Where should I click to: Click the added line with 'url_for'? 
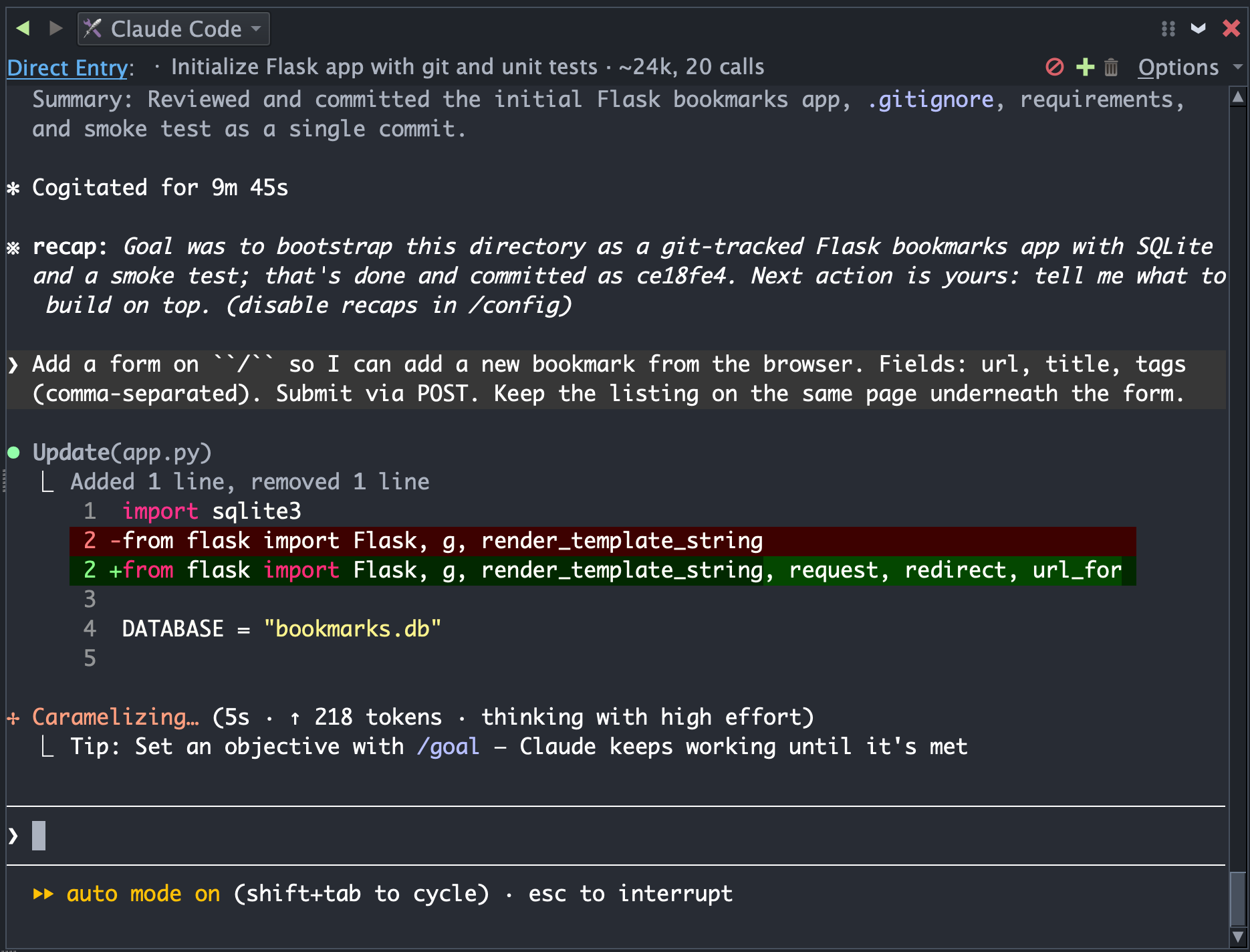point(603,570)
